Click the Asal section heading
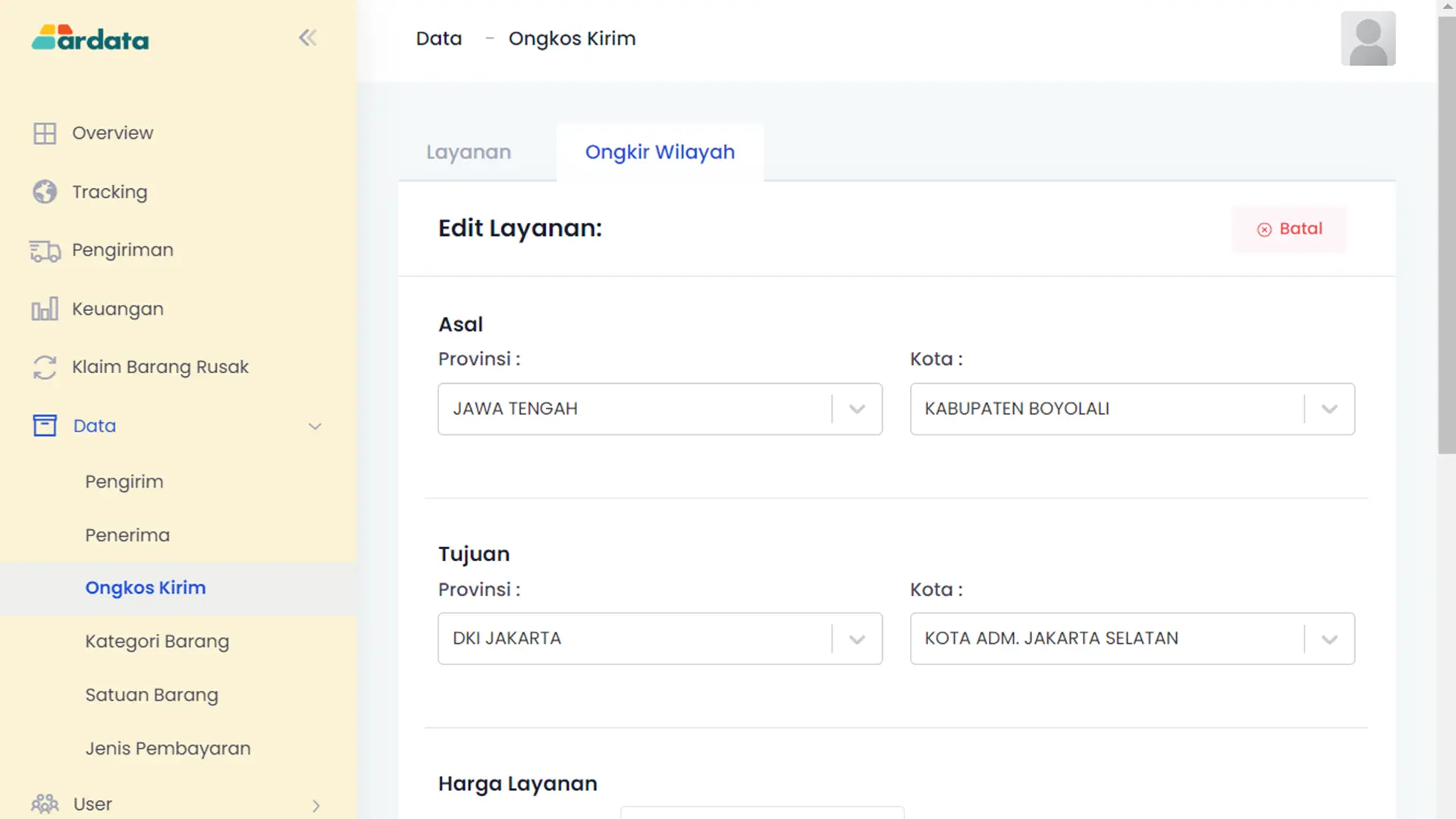This screenshot has width=1456, height=819. pos(460,325)
